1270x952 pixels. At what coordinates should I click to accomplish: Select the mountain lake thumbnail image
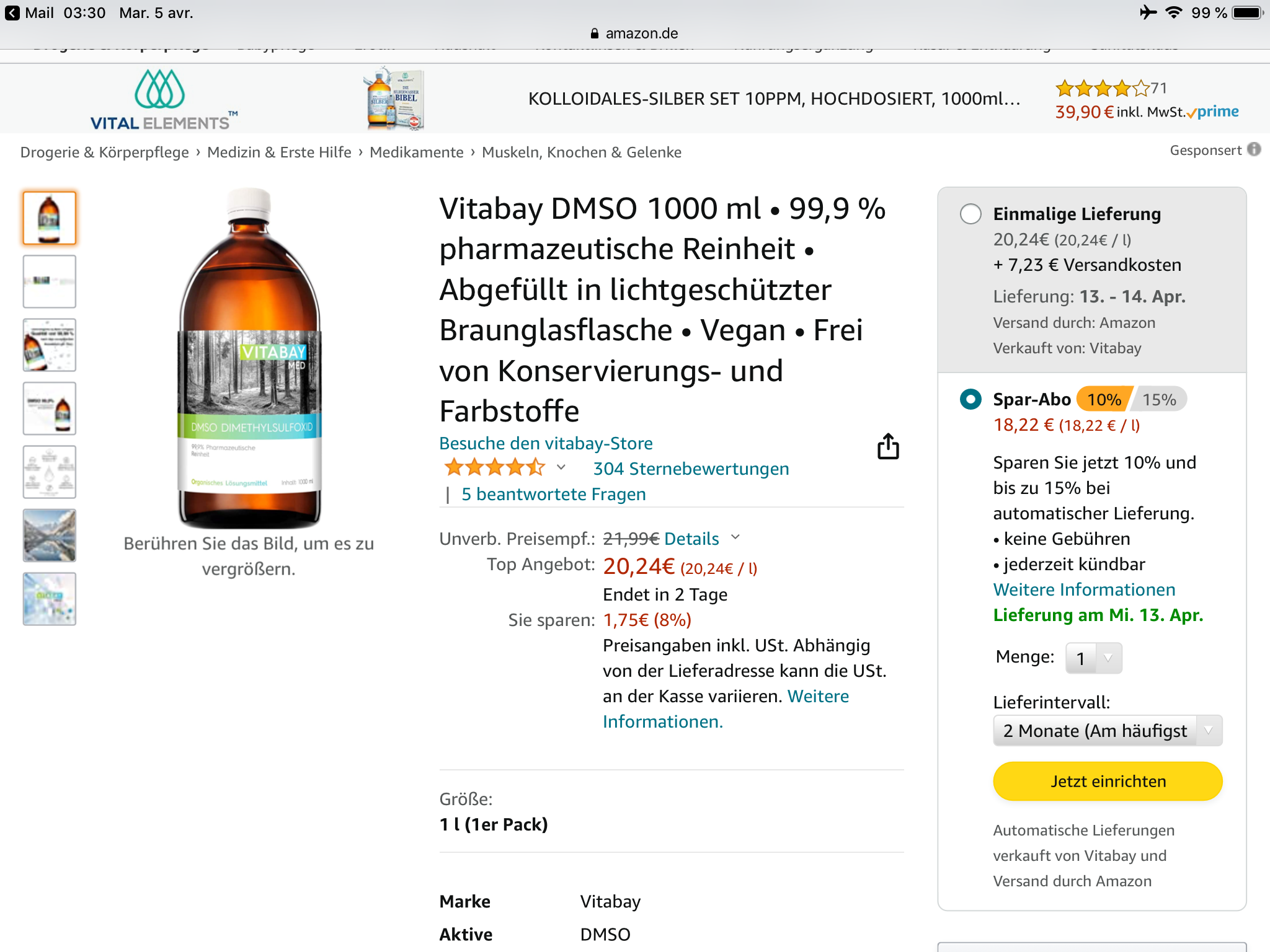pyautogui.click(x=50, y=535)
